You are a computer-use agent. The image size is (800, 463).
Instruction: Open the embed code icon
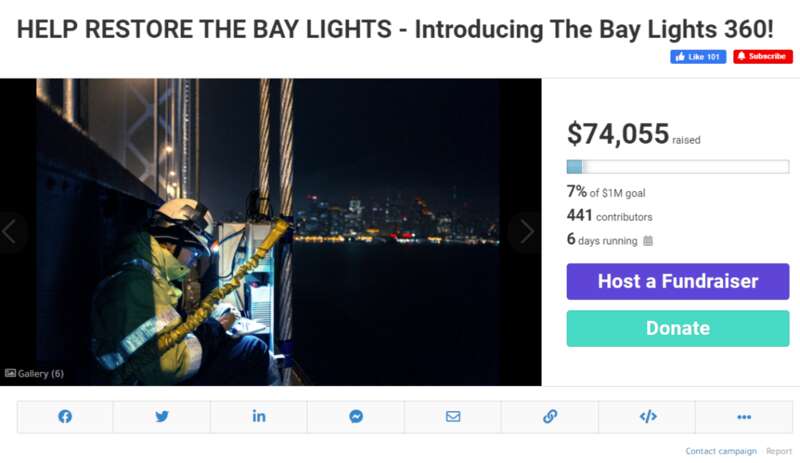[x=647, y=417]
